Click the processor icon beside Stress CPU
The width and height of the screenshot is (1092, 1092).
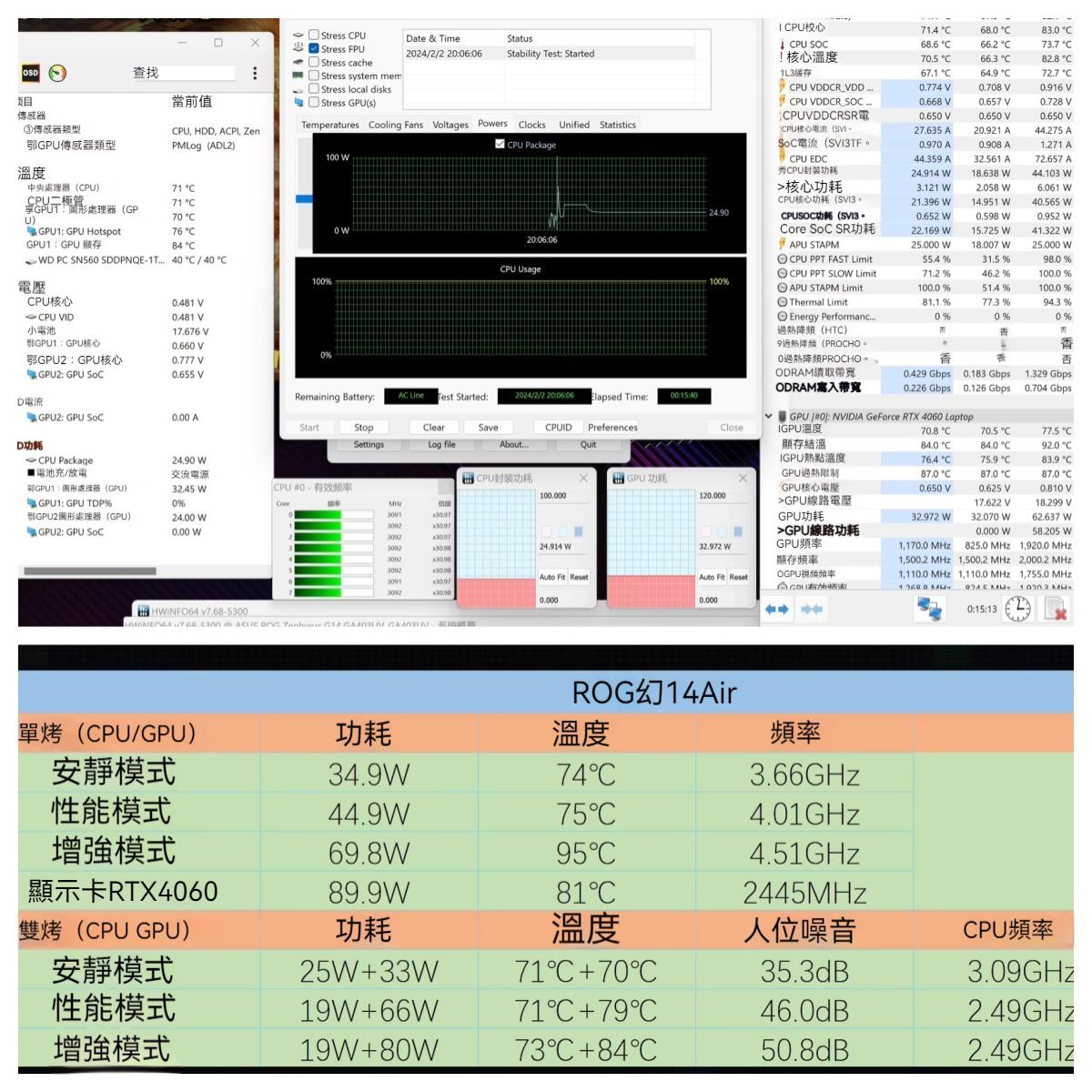click(298, 35)
